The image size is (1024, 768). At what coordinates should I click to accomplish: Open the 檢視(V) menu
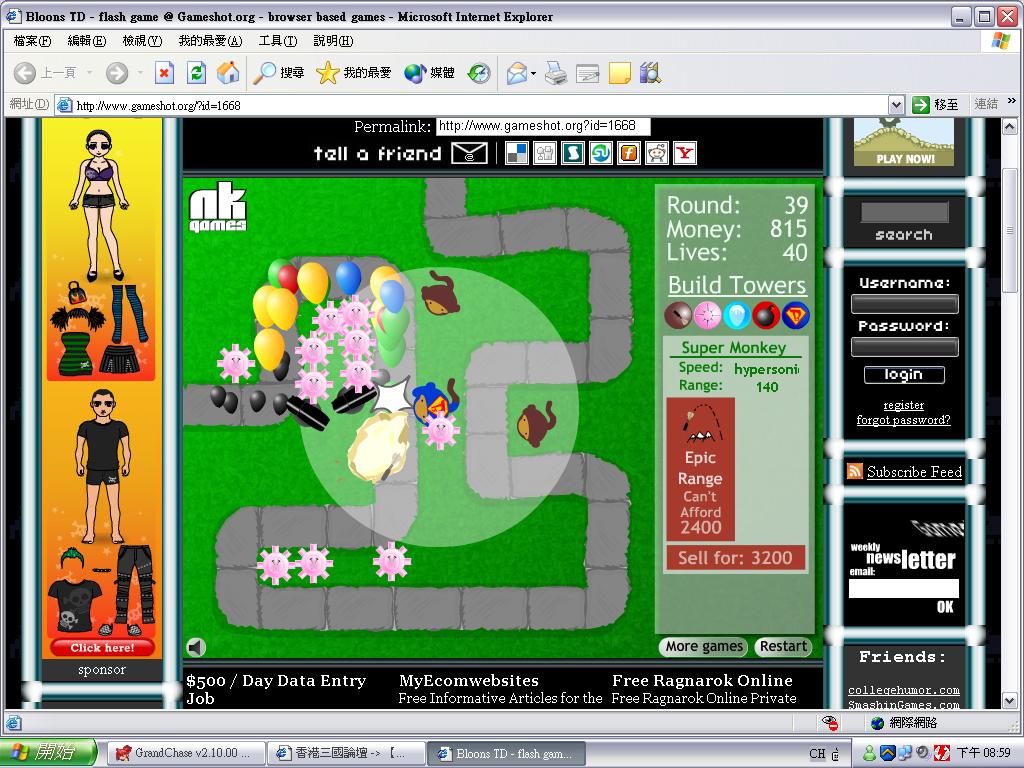pyautogui.click(x=142, y=40)
